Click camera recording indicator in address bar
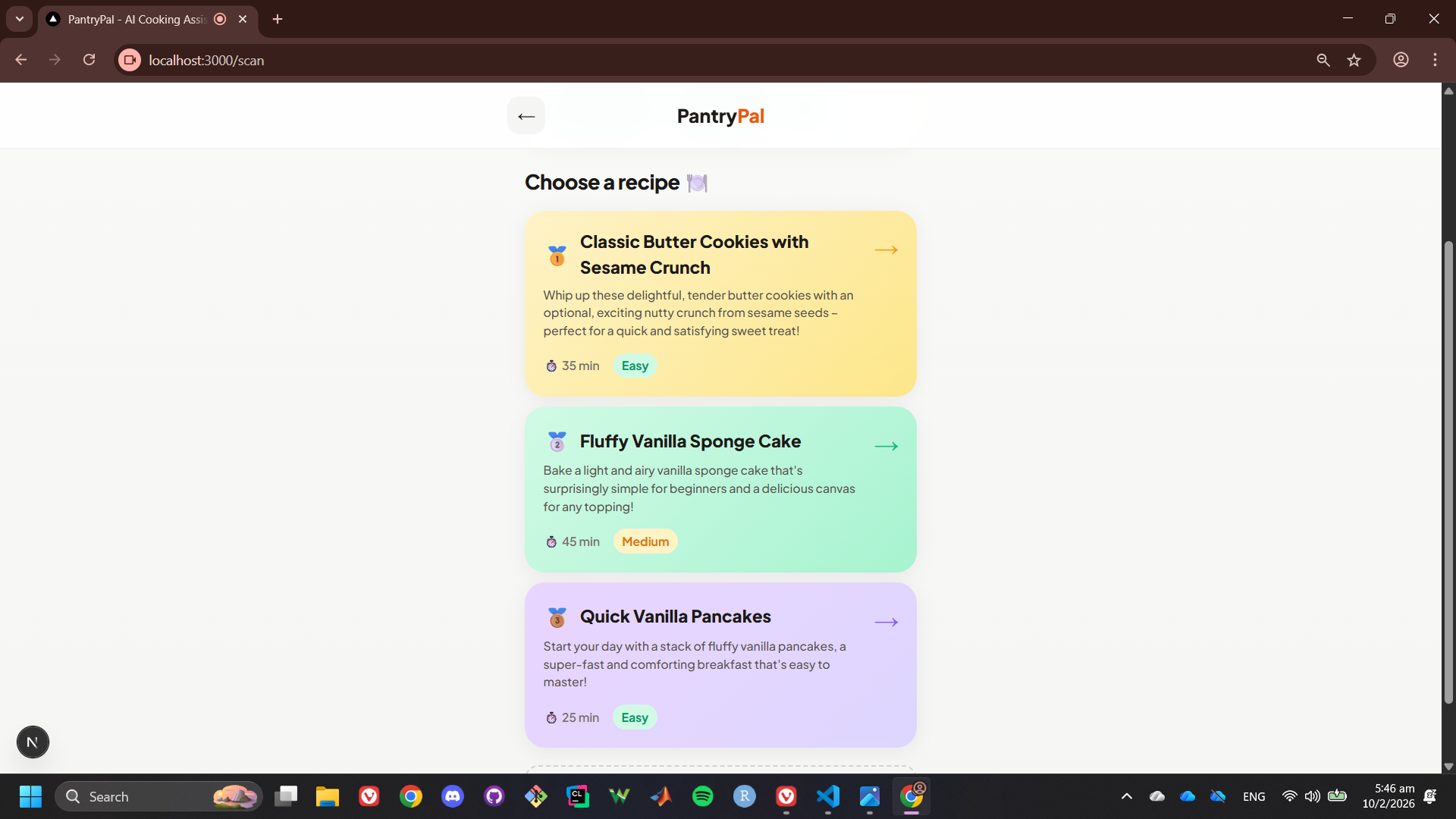Screen dimensions: 1456x819 (x=130, y=61)
